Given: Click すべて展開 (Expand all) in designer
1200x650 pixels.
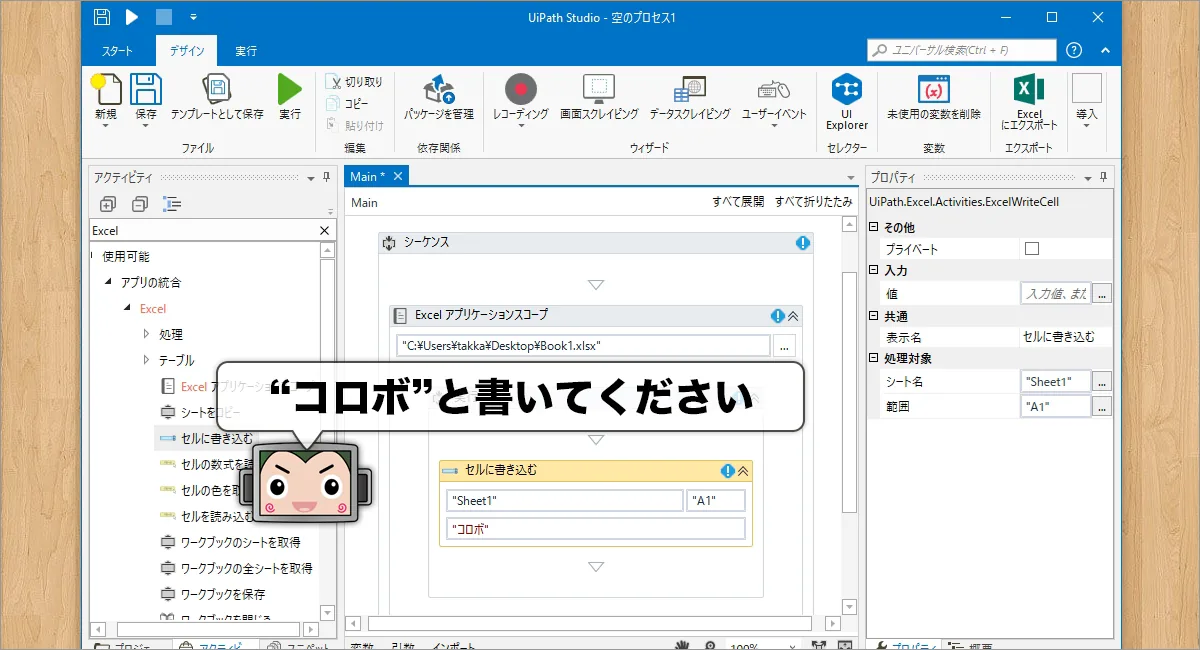Looking at the screenshot, I should [738, 202].
